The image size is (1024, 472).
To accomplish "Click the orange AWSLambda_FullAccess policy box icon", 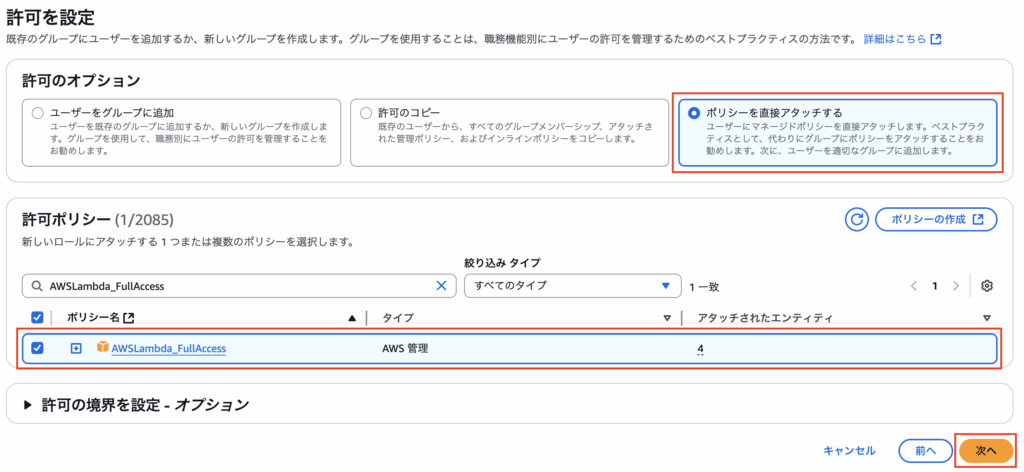I will 103,347.
